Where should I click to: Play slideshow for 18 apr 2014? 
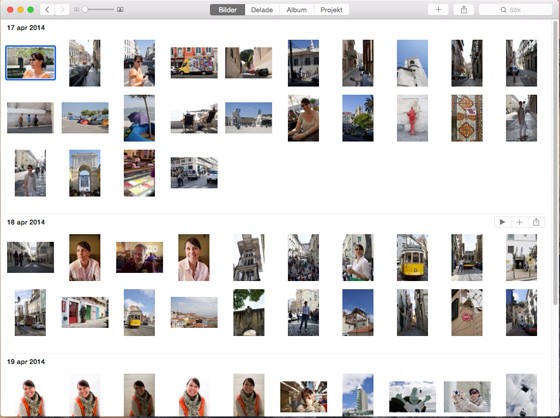[x=502, y=222]
